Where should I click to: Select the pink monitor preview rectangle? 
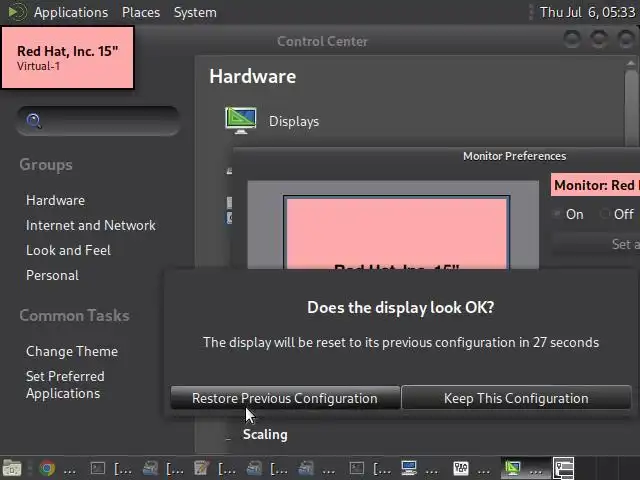pyautogui.click(x=397, y=233)
